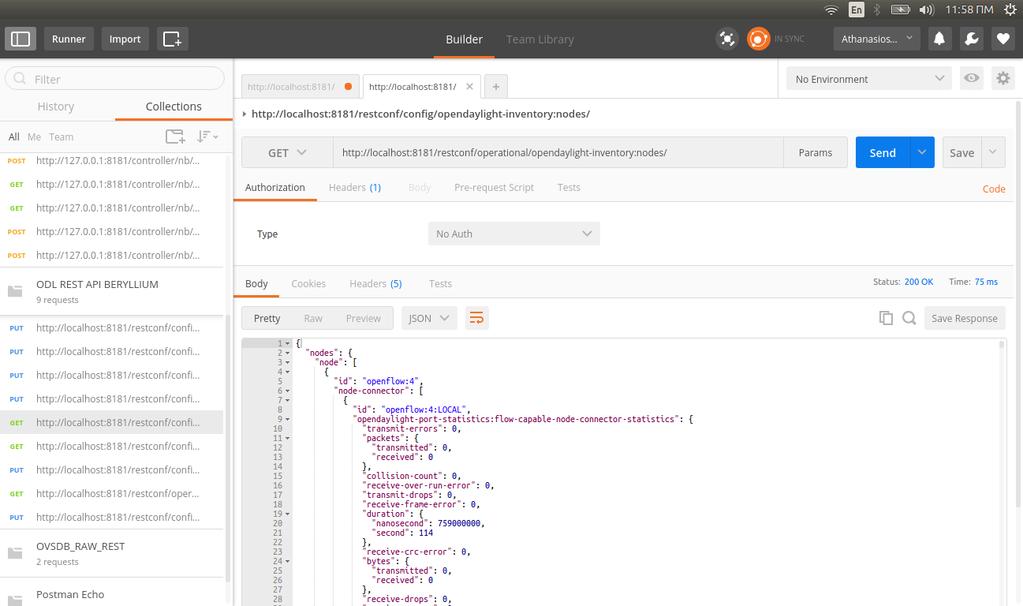The height and width of the screenshot is (606, 1023).
Task: Open environment quick look eye icon
Action: (971, 78)
